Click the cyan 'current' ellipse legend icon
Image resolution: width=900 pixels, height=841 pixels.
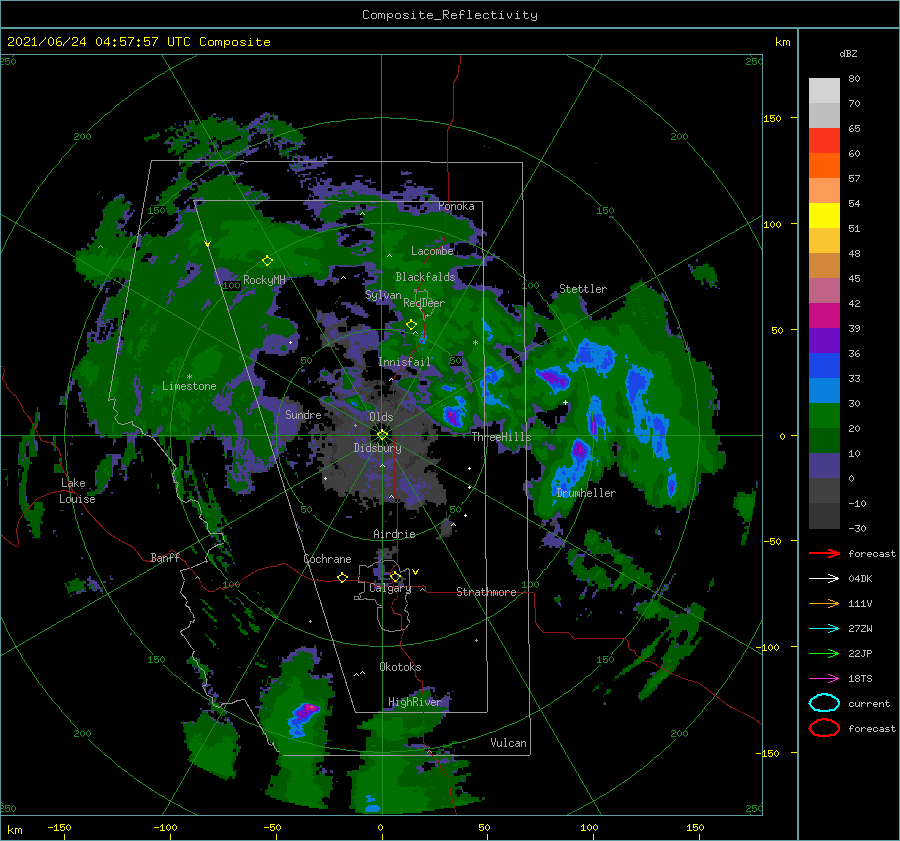pyautogui.click(x=824, y=703)
